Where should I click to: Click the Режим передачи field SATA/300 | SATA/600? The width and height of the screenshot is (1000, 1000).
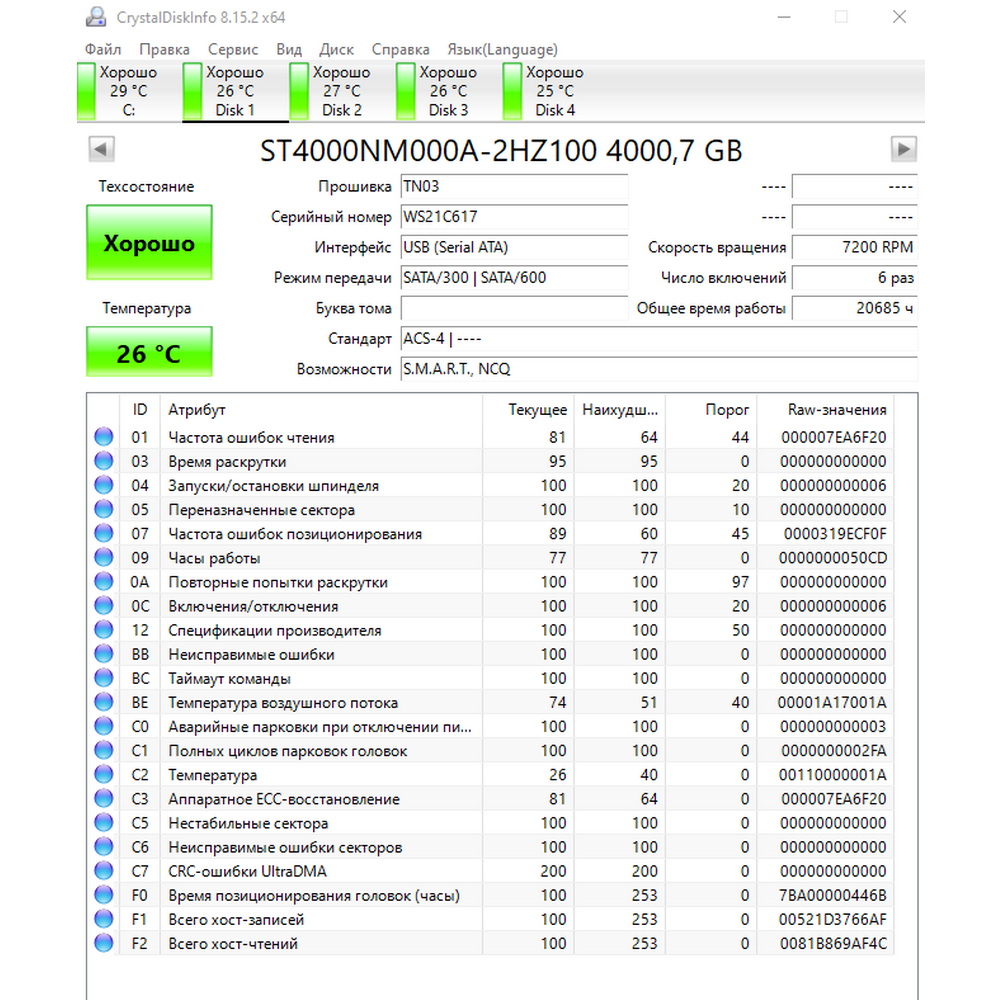514,278
